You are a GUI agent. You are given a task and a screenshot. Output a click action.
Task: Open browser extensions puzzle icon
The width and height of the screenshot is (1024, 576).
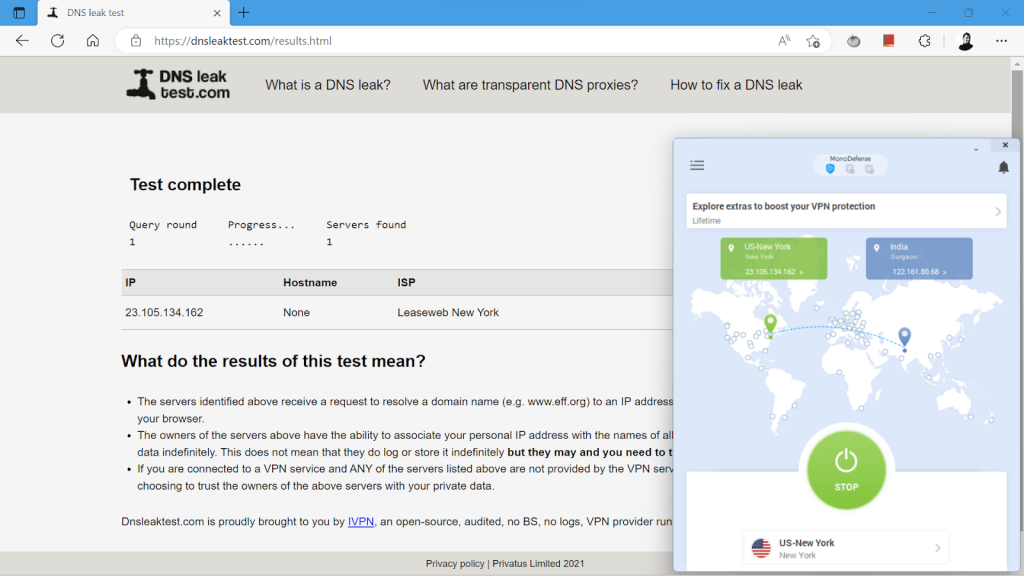(924, 41)
